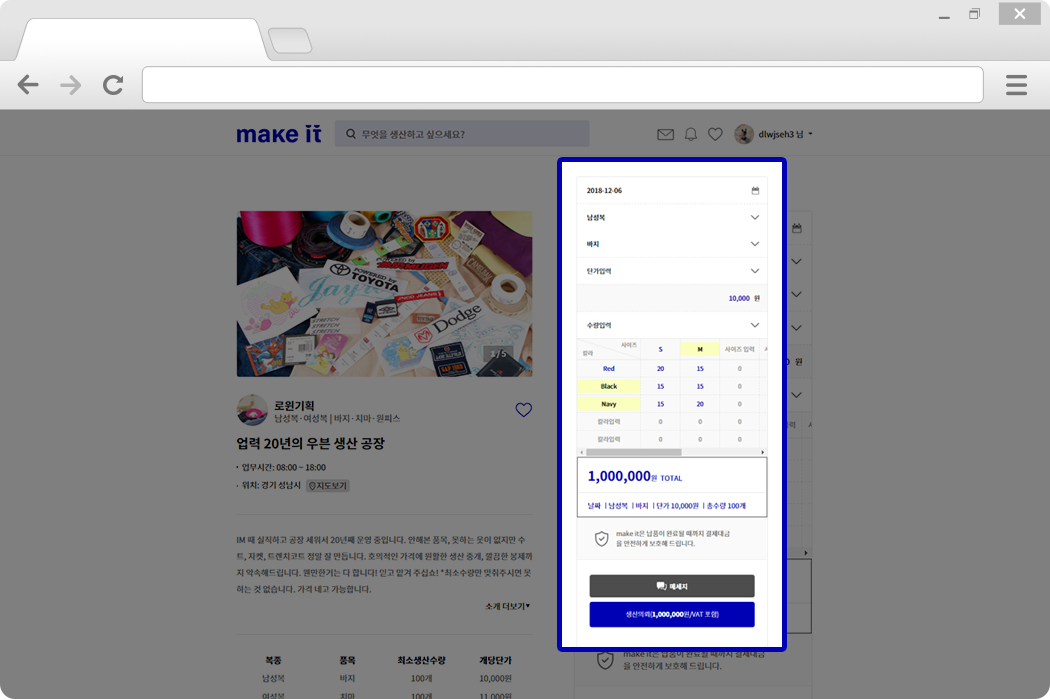Screen dimensions: 1050x699
Task: Open the calendar icon next to 2018-12-06
Action: click(x=755, y=191)
